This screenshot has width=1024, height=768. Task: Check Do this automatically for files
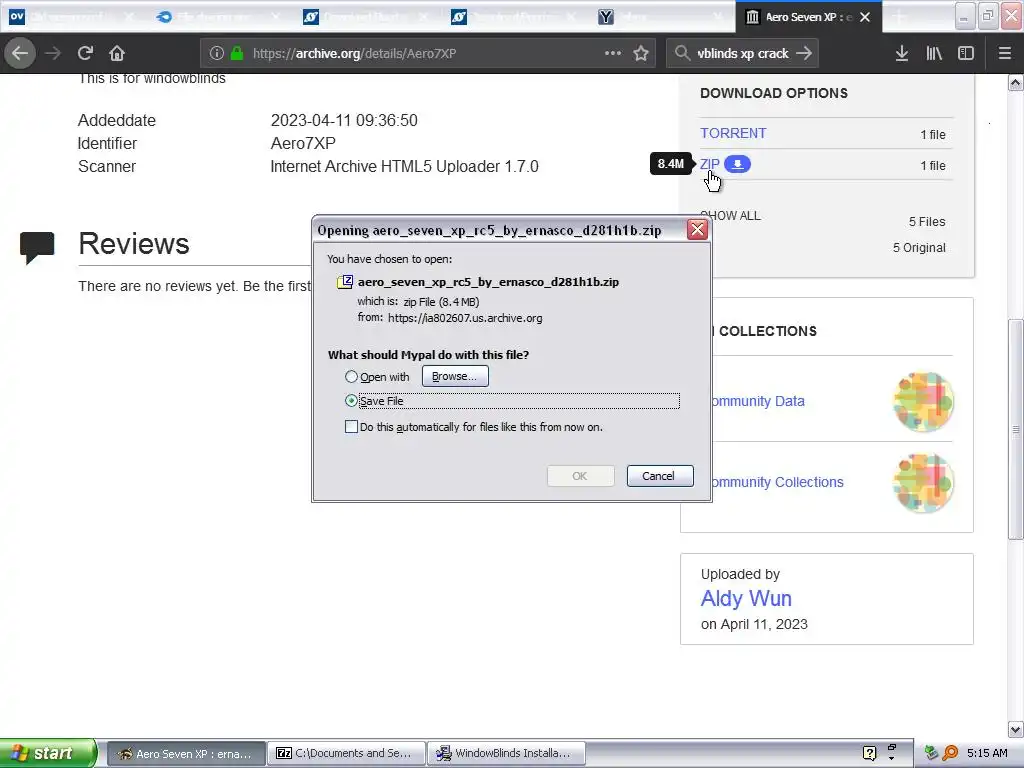351,427
